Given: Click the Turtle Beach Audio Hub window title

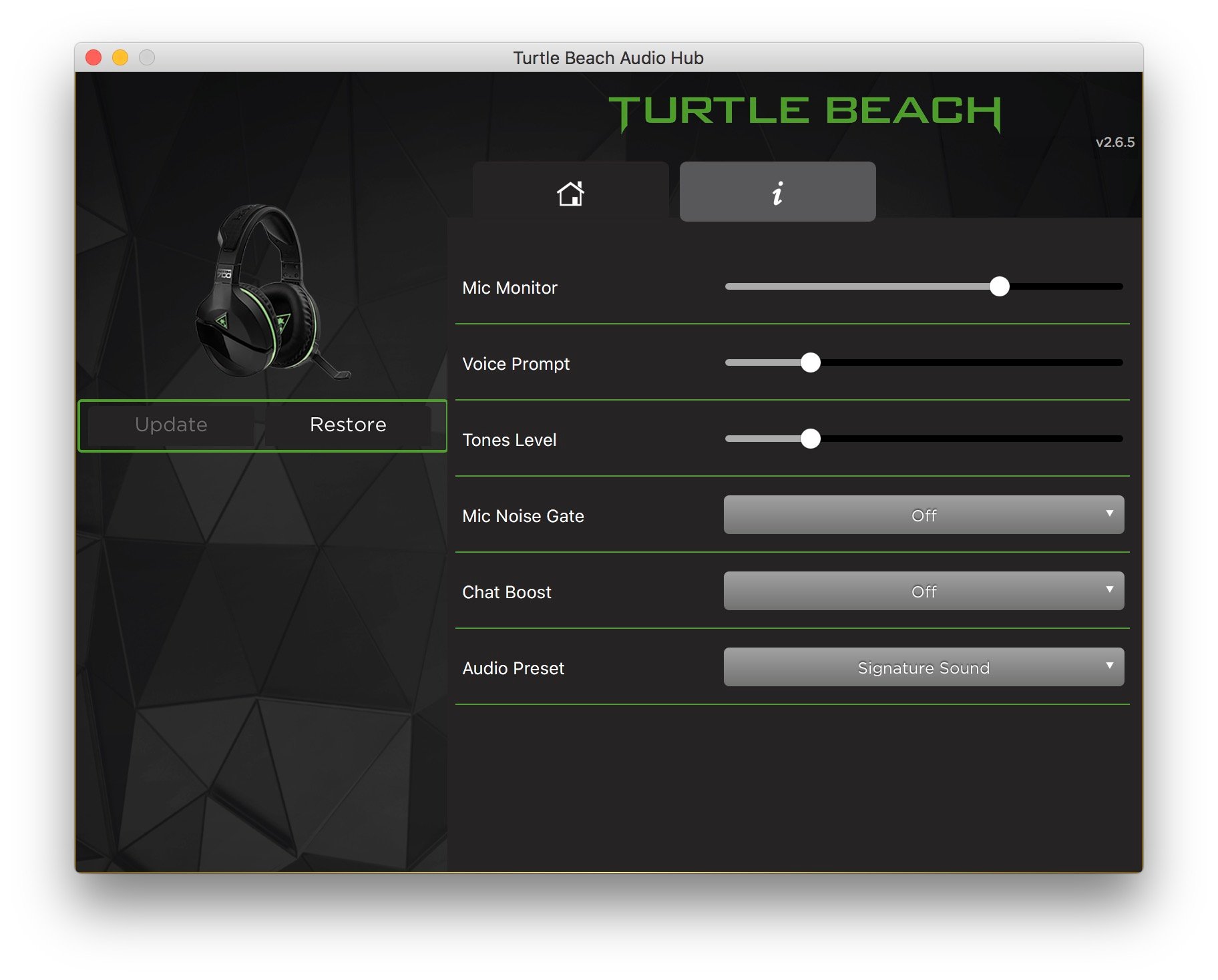Looking at the screenshot, I should (x=608, y=58).
